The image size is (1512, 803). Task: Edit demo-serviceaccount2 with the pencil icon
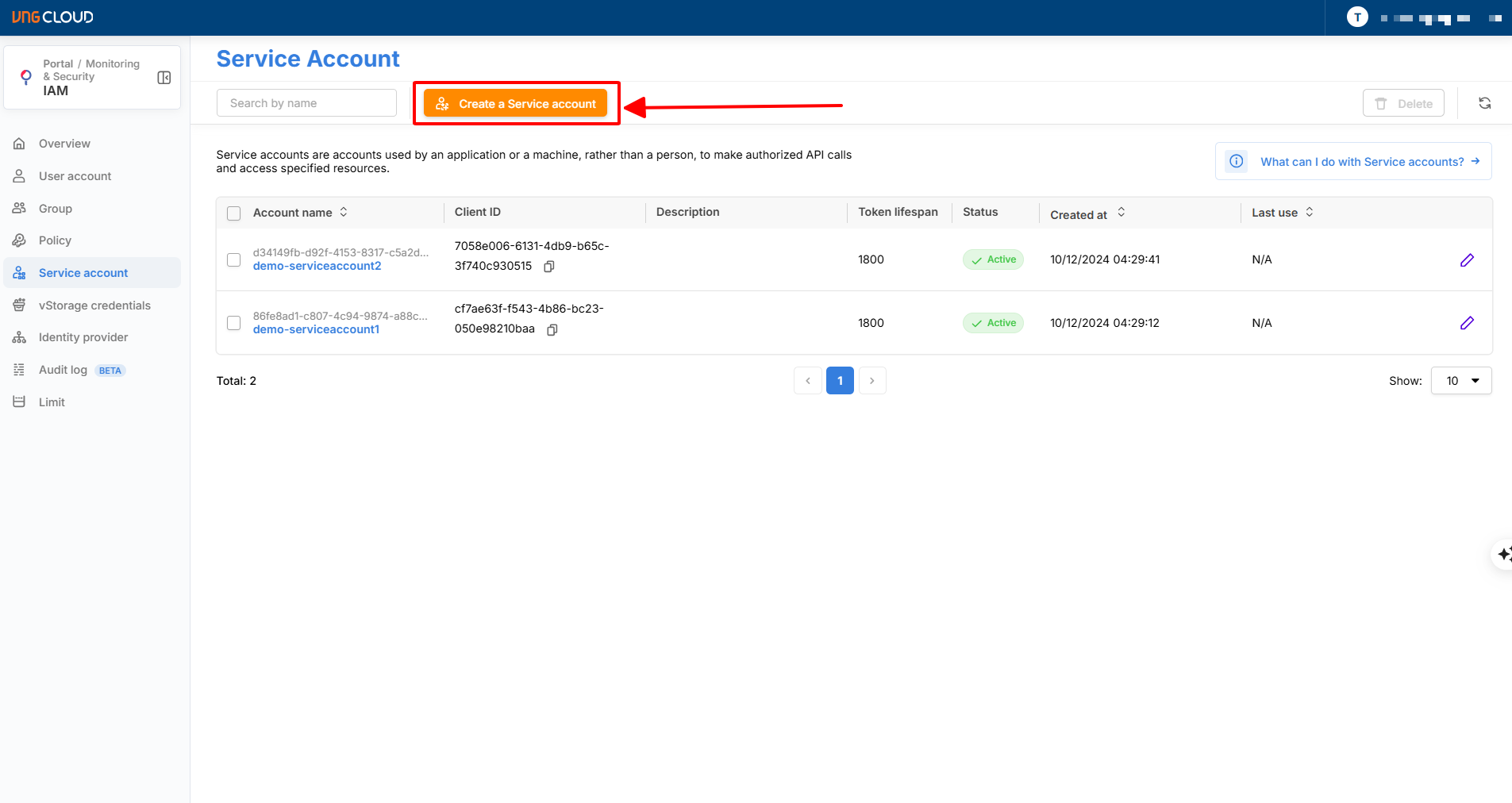coord(1467,260)
